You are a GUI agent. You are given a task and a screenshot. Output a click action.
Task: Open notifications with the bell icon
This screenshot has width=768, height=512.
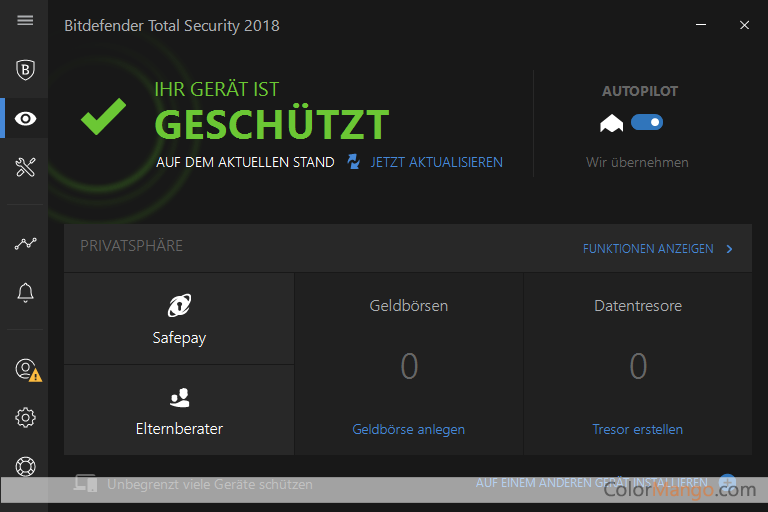(x=25, y=293)
